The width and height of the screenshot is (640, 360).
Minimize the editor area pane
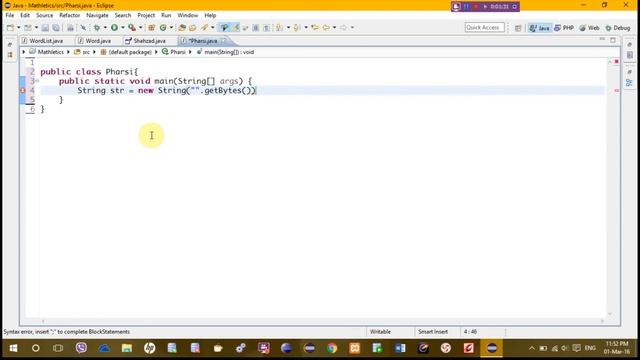tap(602, 40)
